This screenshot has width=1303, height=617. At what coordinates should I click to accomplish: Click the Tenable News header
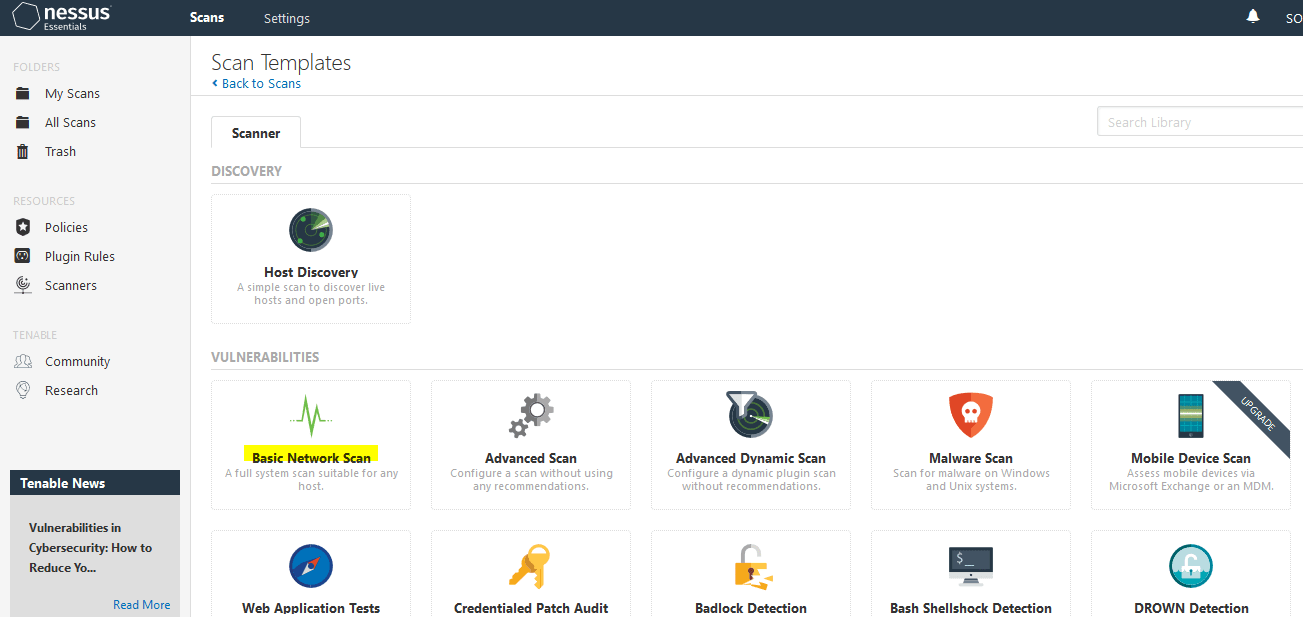tap(95, 483)
